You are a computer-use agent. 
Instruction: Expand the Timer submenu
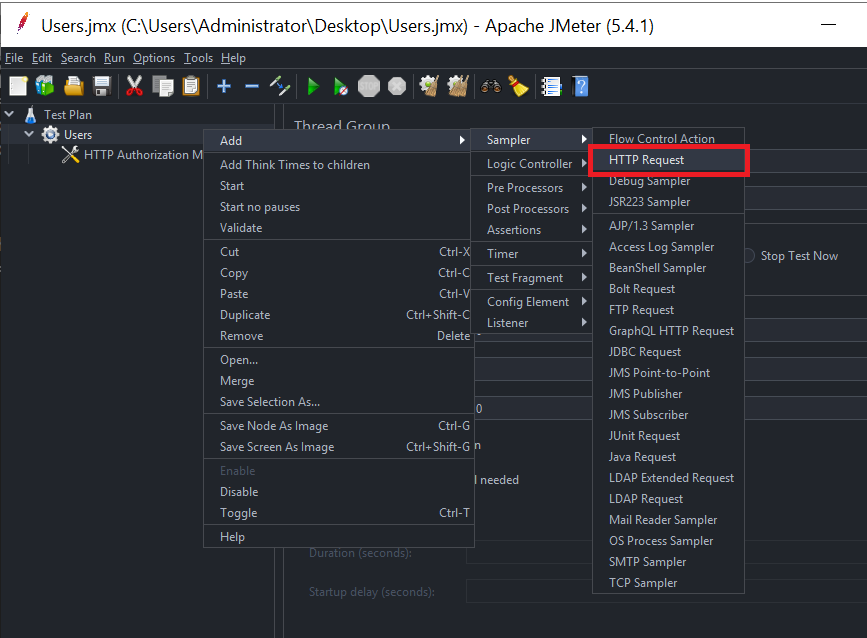pyautogui.click(x=531, y=254)
